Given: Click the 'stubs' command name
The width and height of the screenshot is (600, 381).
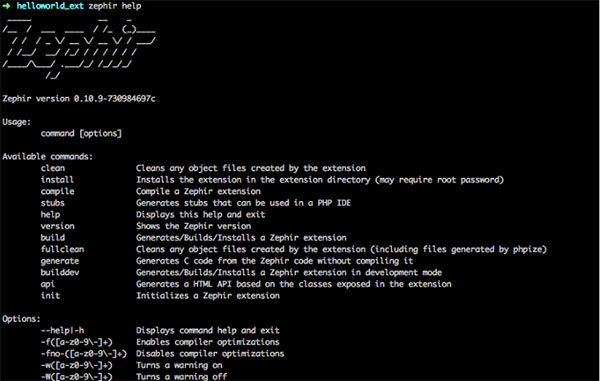Looking at the screenshot, I should tap(53, 203).
